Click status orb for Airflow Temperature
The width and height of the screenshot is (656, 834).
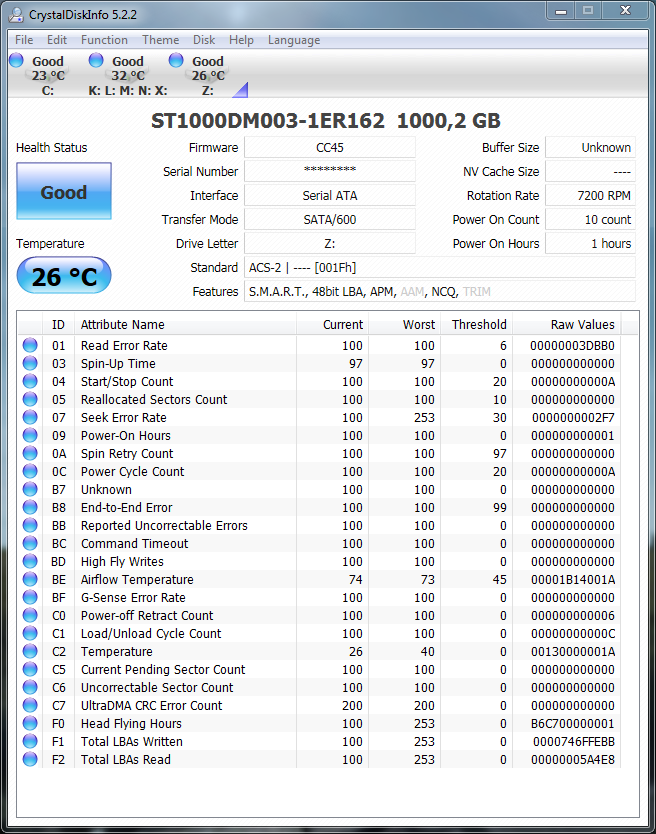(x=30, y=579)
